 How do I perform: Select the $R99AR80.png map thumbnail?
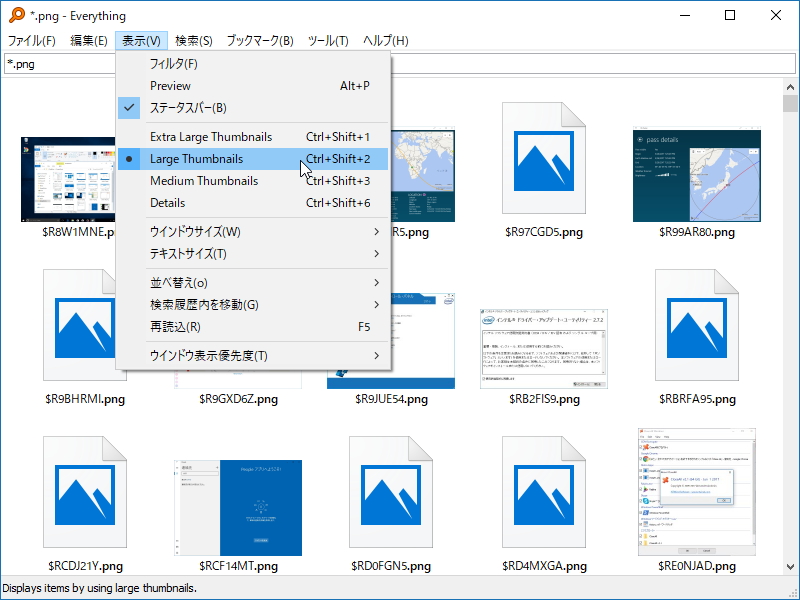click(x=695, y=175)
